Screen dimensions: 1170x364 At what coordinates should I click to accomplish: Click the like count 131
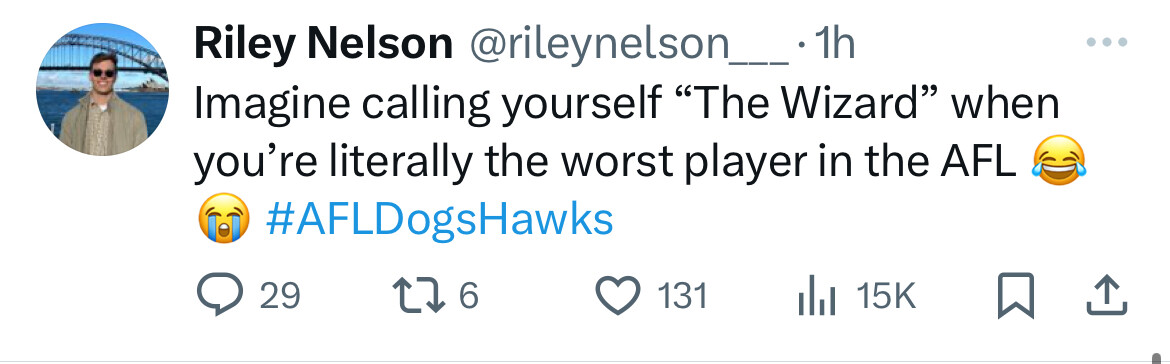(682, 296)
